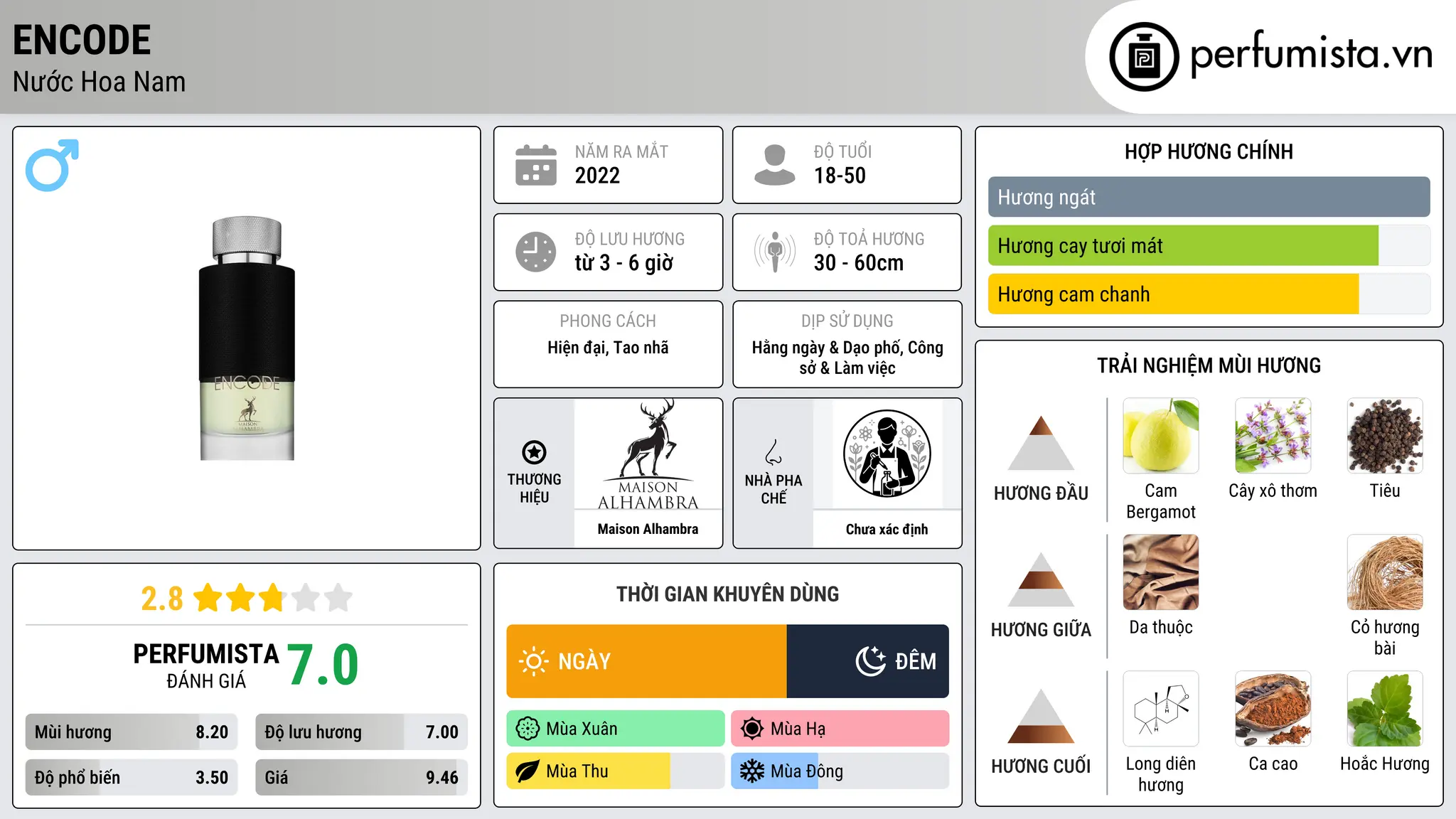Click the star badge icon above Thương hiệu
This screenshot has height=819, width=1456.
(534, 452)
